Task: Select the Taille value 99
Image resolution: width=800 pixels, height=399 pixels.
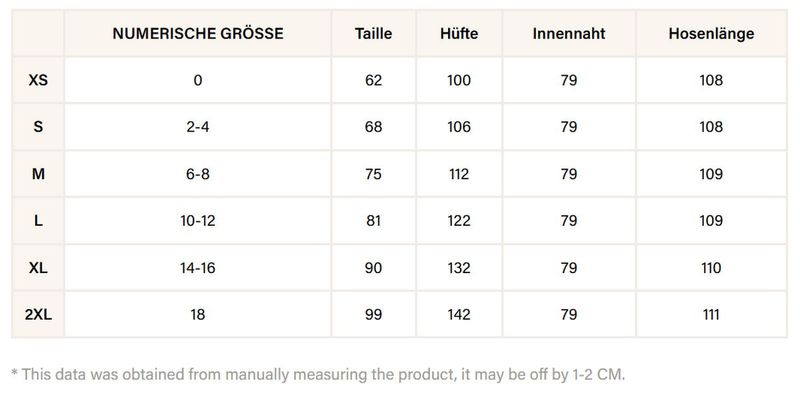Action: [373, 315]
